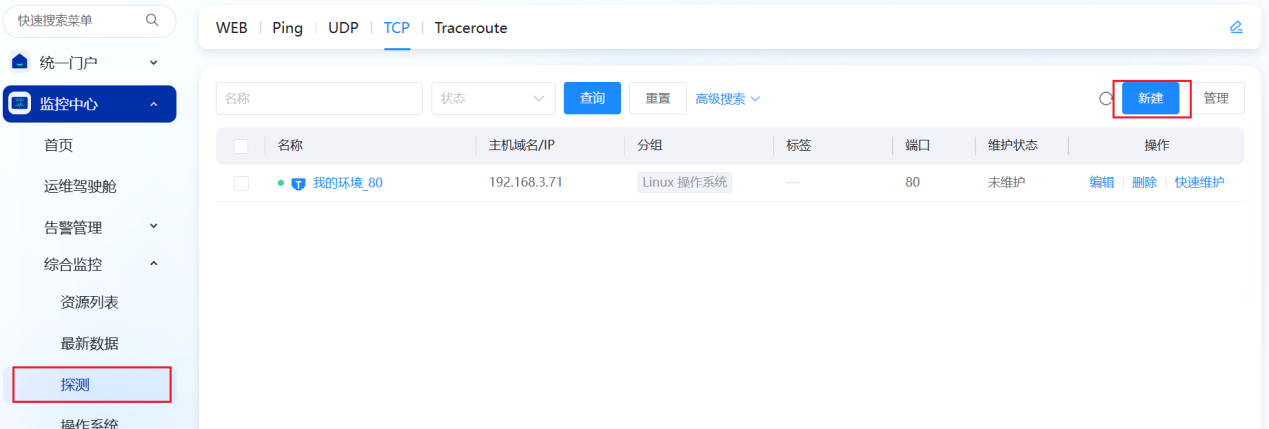Click the edit pencil icon at top right

tap(1236, 27)
